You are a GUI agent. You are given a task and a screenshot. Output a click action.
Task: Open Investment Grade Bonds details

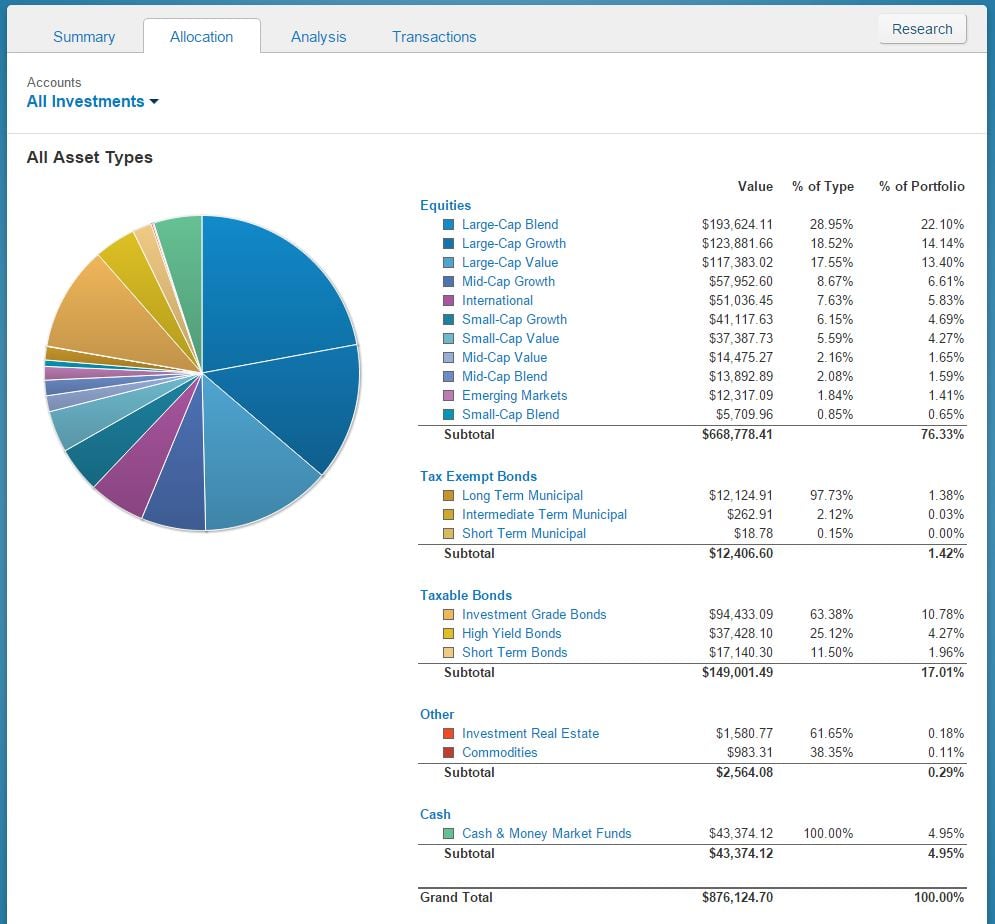[x=534, y=615]
